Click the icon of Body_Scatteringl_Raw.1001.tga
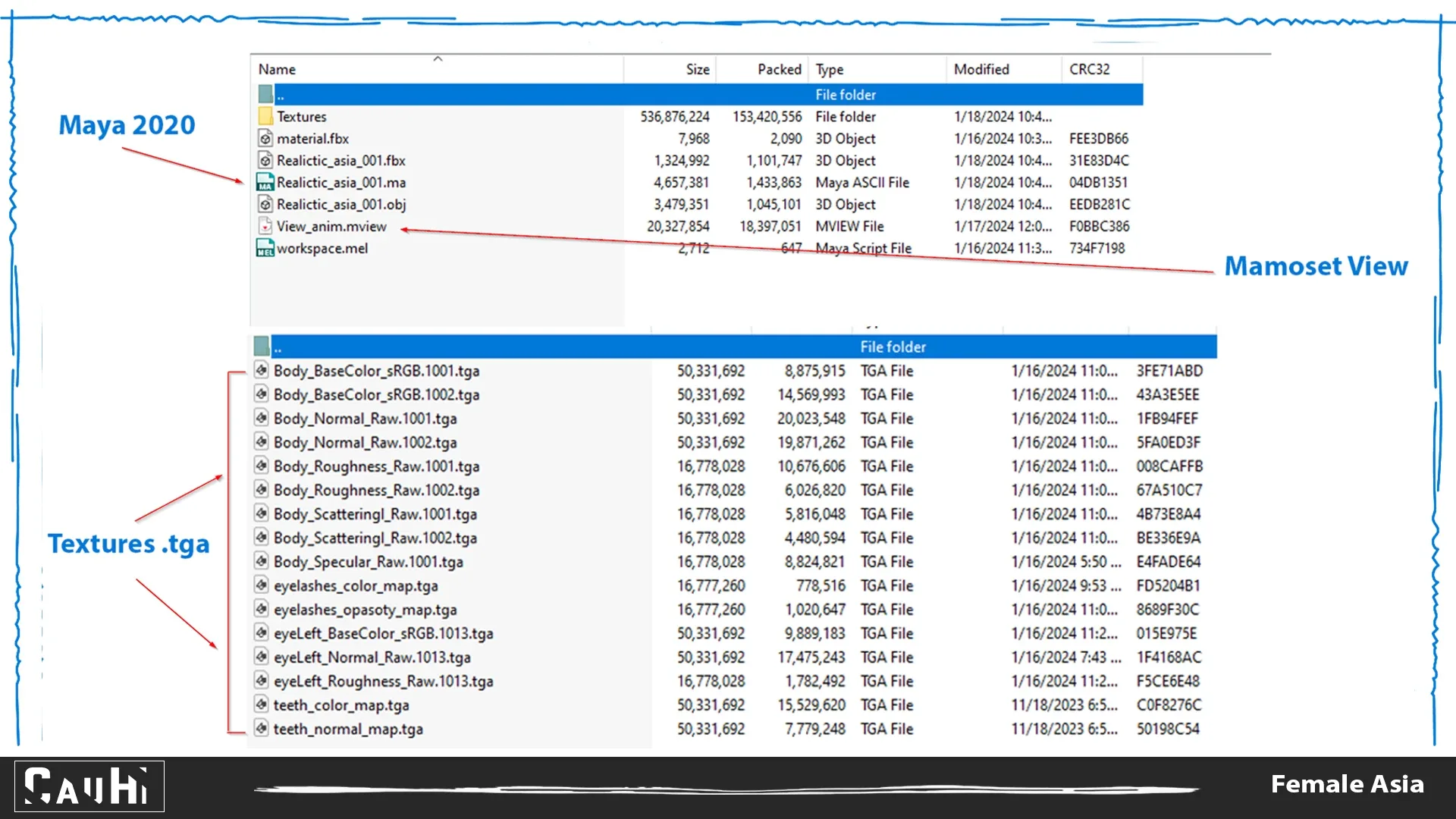Viewport: 1456px width, 819px height. pos(262,513)
